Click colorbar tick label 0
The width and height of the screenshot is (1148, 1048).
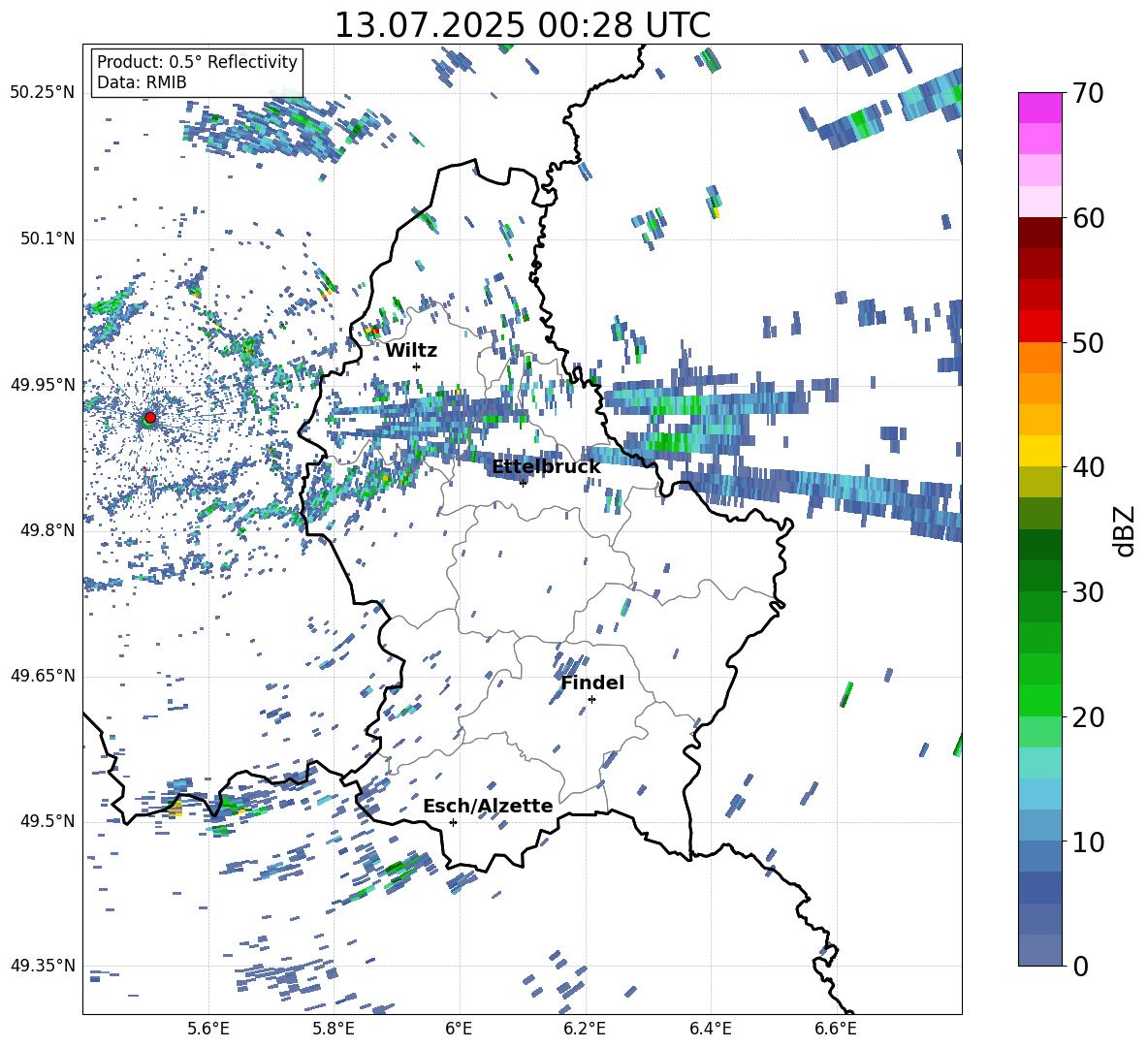(1079, 966)
